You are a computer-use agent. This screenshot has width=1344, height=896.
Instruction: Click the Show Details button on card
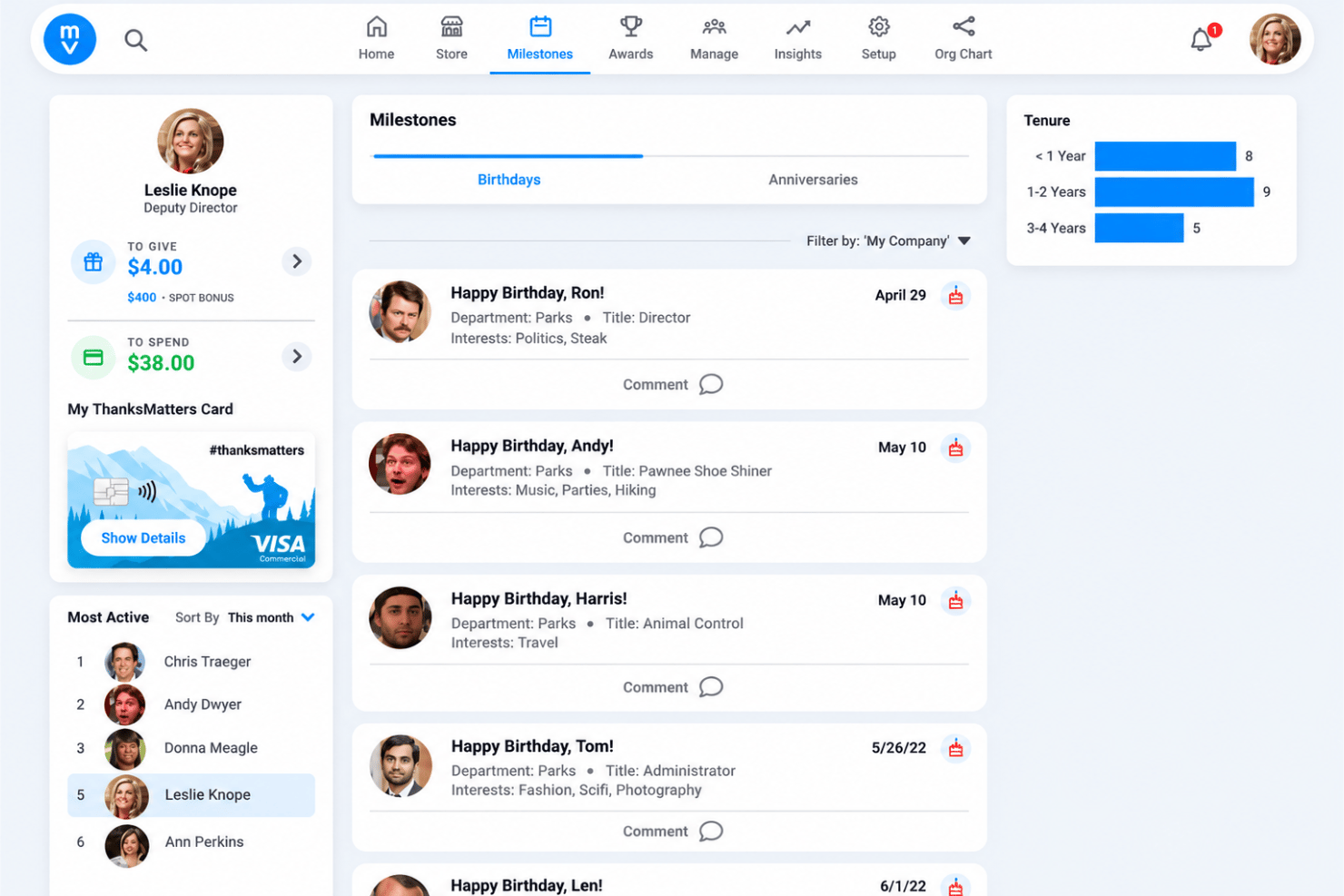tap(143, 538)
